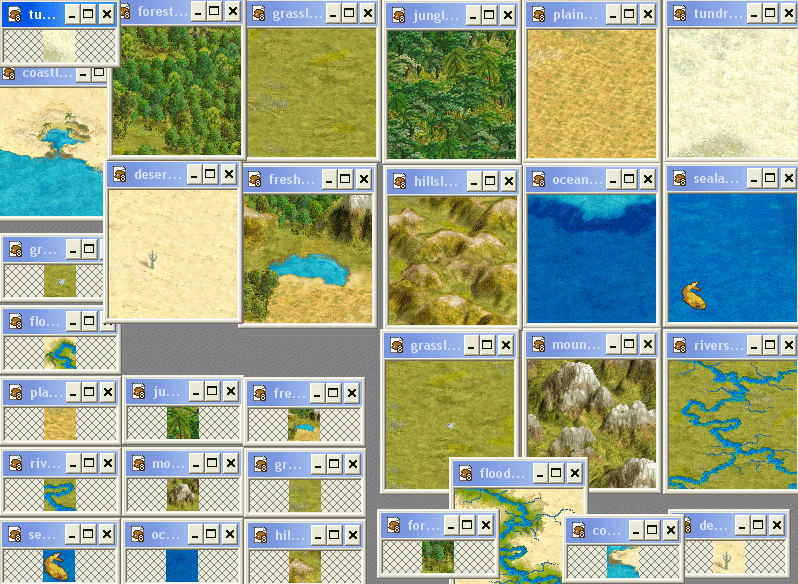Click the window icon of the floodplain window
The width and height of the screenshot is (798, 584).
[465, 473]
